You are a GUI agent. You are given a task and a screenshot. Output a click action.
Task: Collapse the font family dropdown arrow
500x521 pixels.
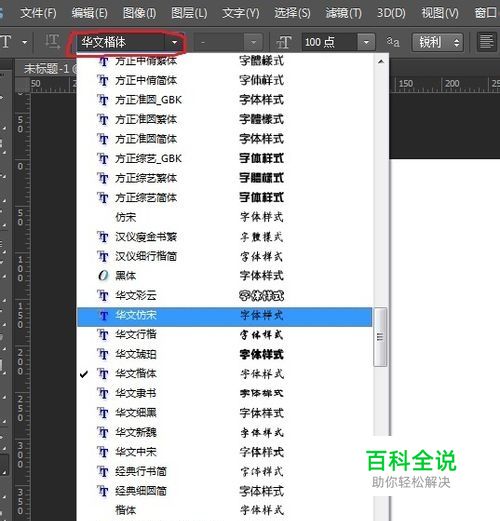click(x=174, y=42)
